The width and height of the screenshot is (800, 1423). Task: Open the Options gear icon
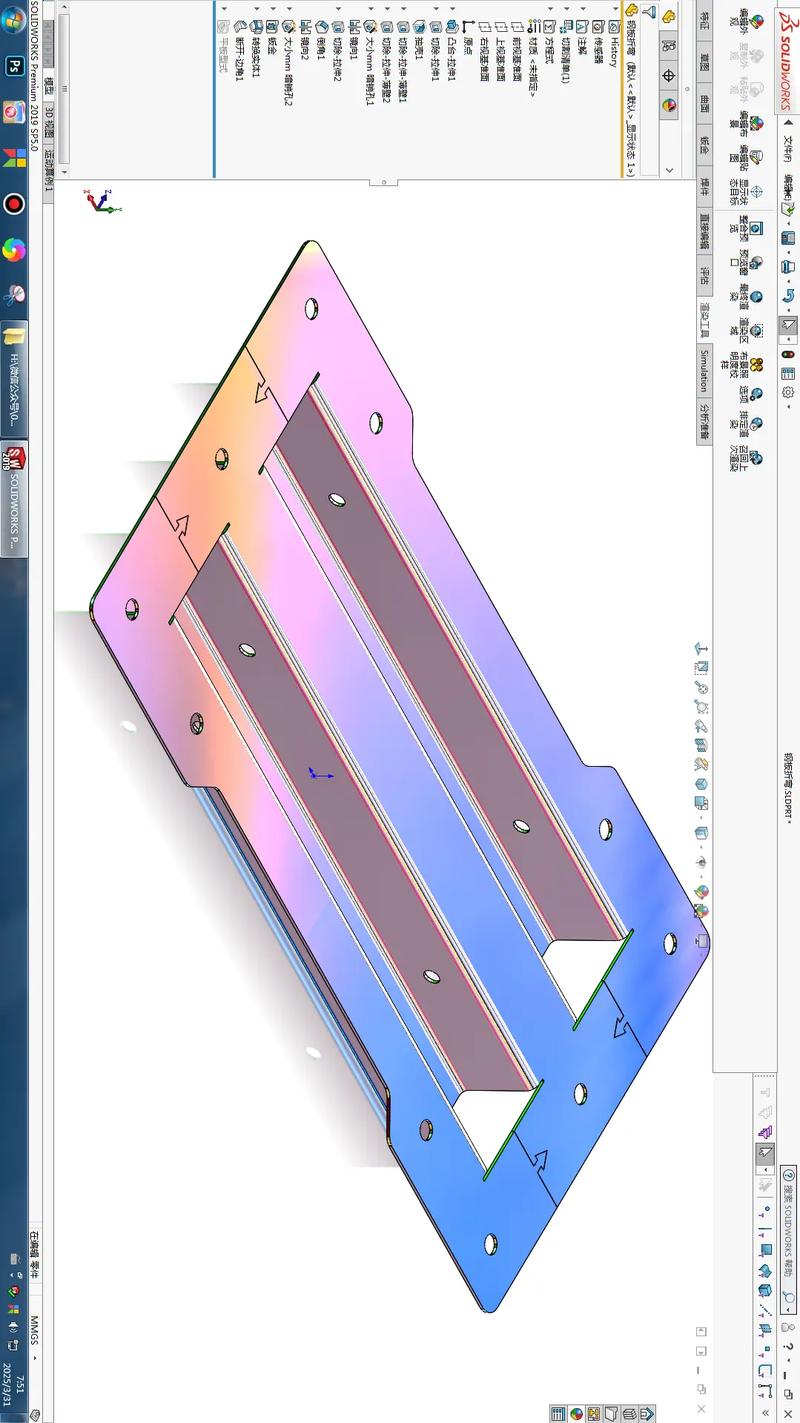787,393
